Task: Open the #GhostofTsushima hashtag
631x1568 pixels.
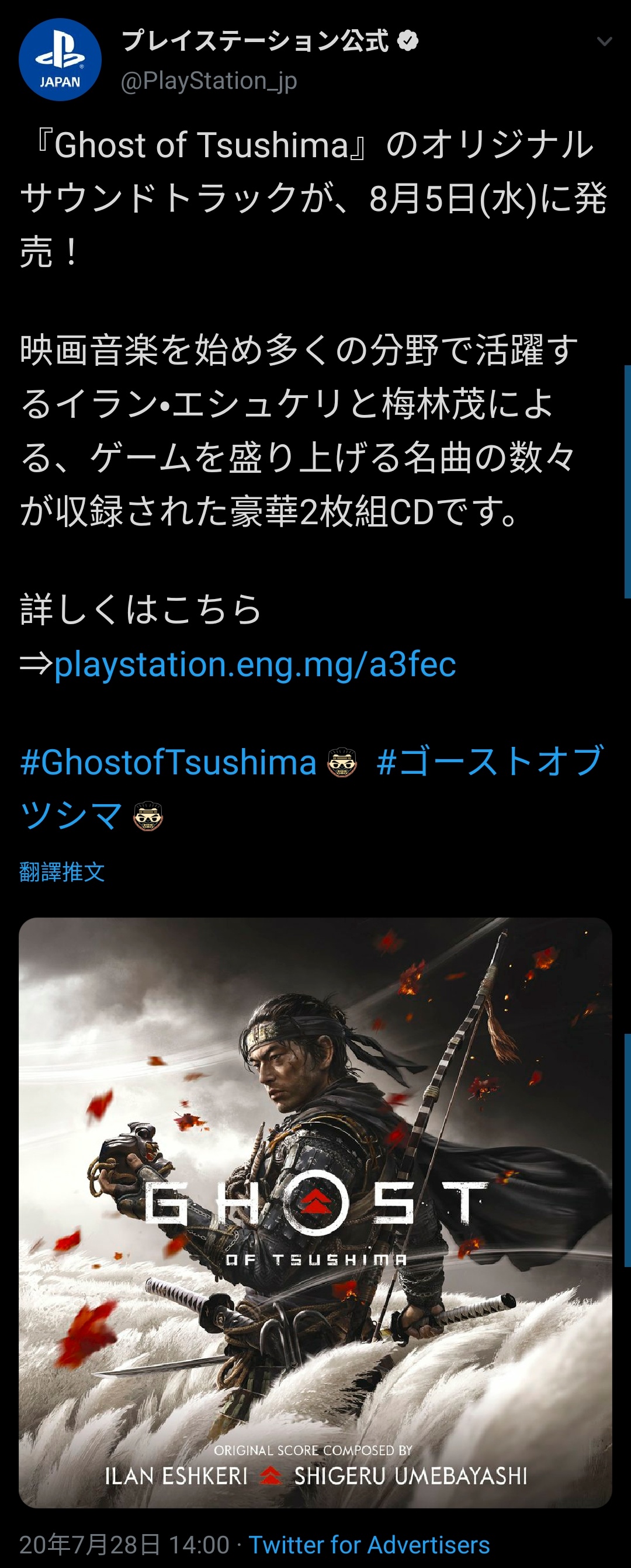Action: coord(168,761)
